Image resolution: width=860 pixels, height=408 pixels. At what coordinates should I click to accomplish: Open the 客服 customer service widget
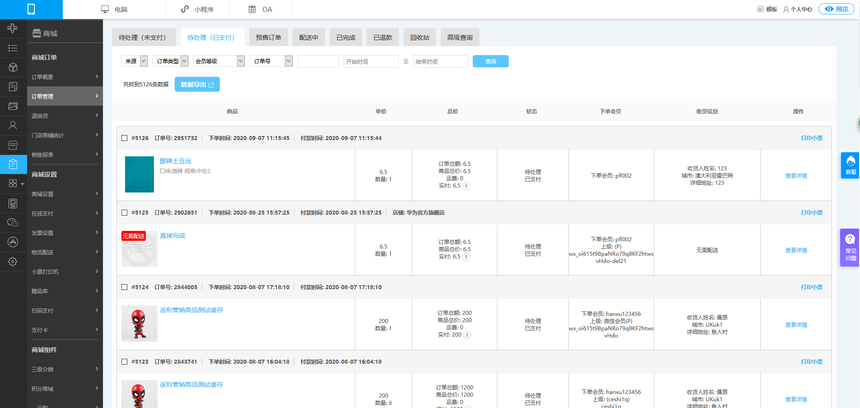click(x=849, y=165)
